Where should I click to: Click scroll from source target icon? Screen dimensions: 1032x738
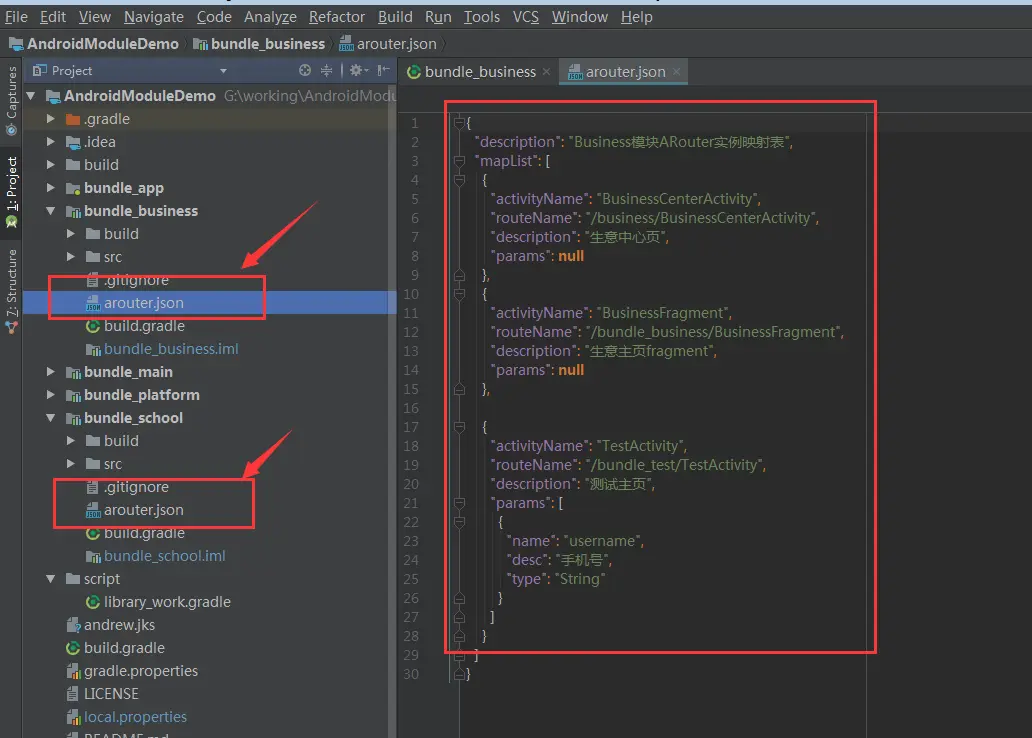coord(304,70)
